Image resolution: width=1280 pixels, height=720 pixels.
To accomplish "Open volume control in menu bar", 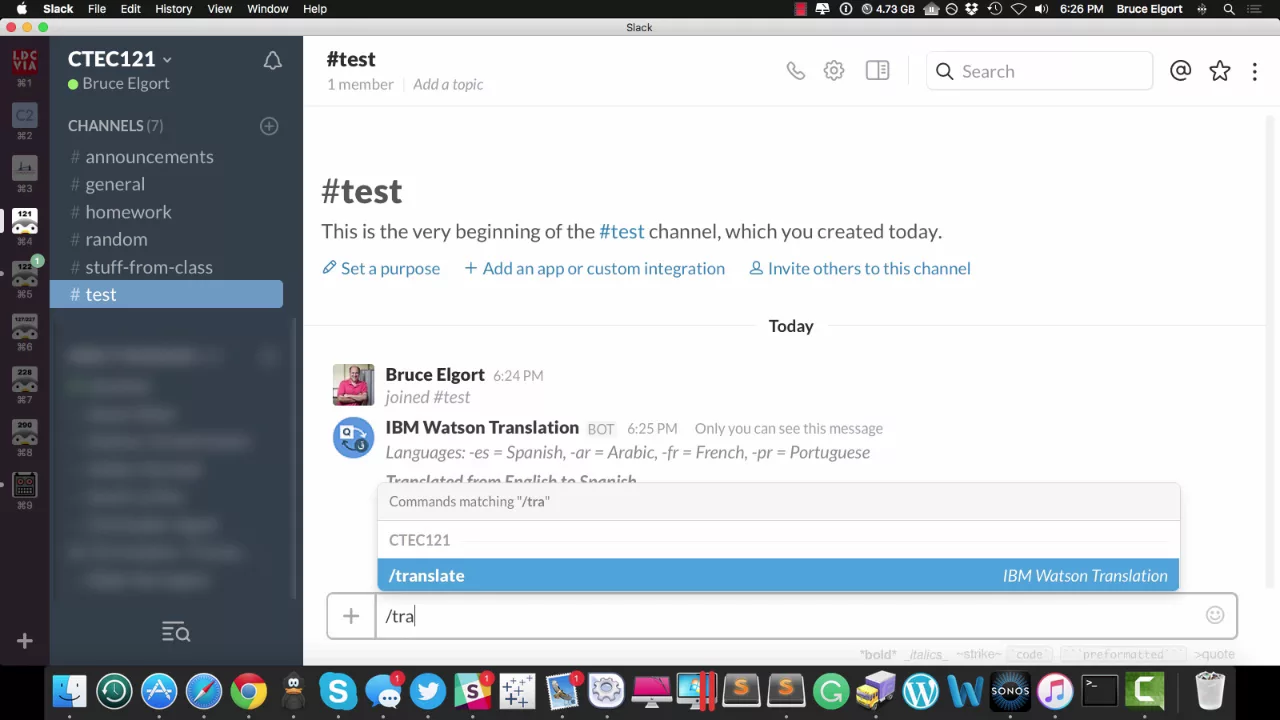I will click(1041, 9).
